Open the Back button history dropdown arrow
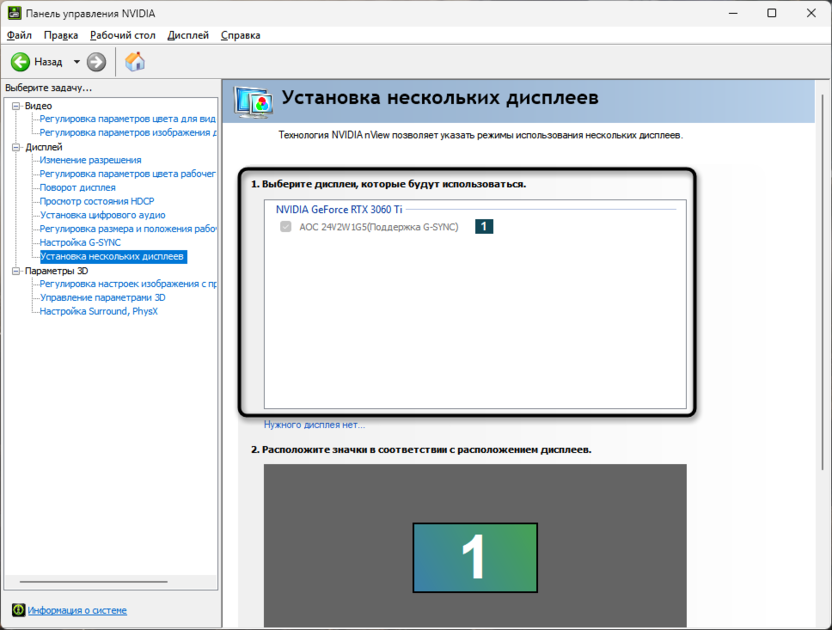This screenshot has height=630, width=832. click(x=76, y=62)
